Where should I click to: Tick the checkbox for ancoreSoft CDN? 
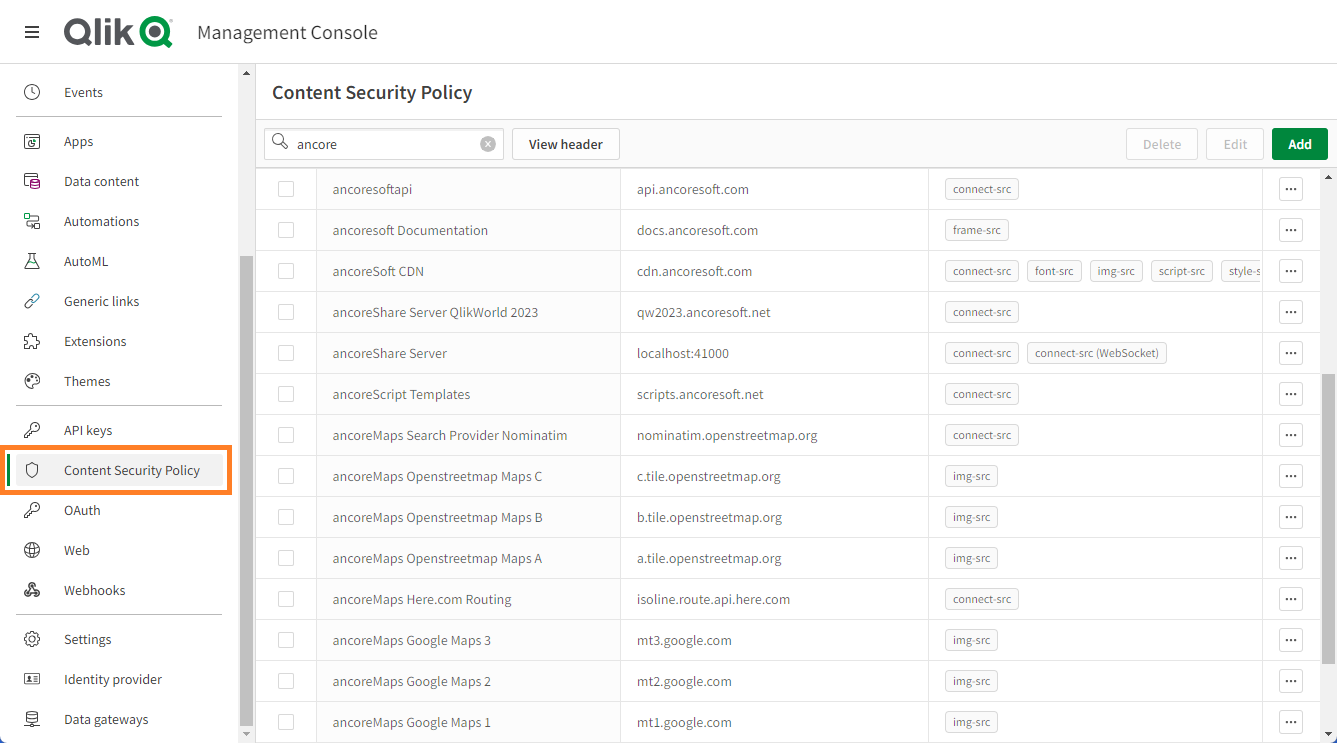point(286,271)
